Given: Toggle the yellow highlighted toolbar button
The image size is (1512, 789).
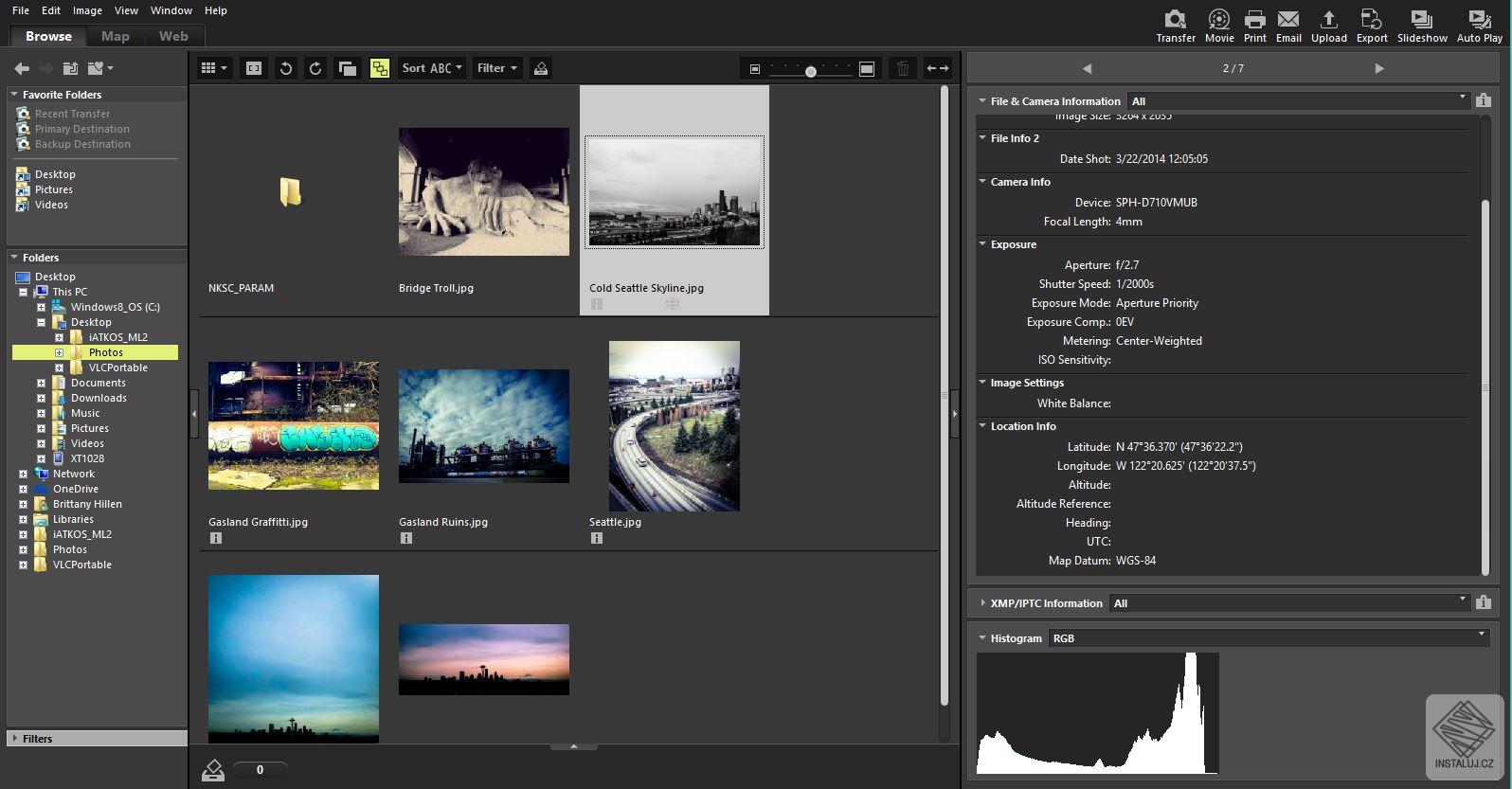Looking at the screenshot, I should [x=380, y=68].
